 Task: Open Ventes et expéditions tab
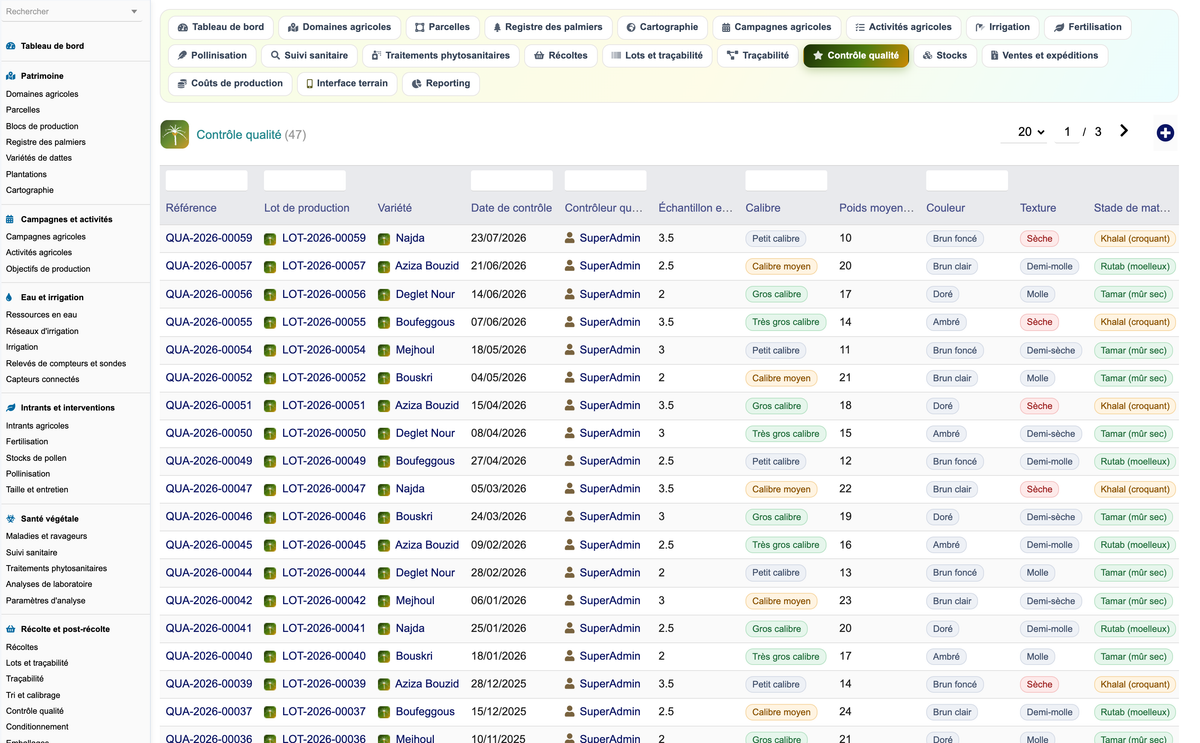click(x=1044, y=55)
